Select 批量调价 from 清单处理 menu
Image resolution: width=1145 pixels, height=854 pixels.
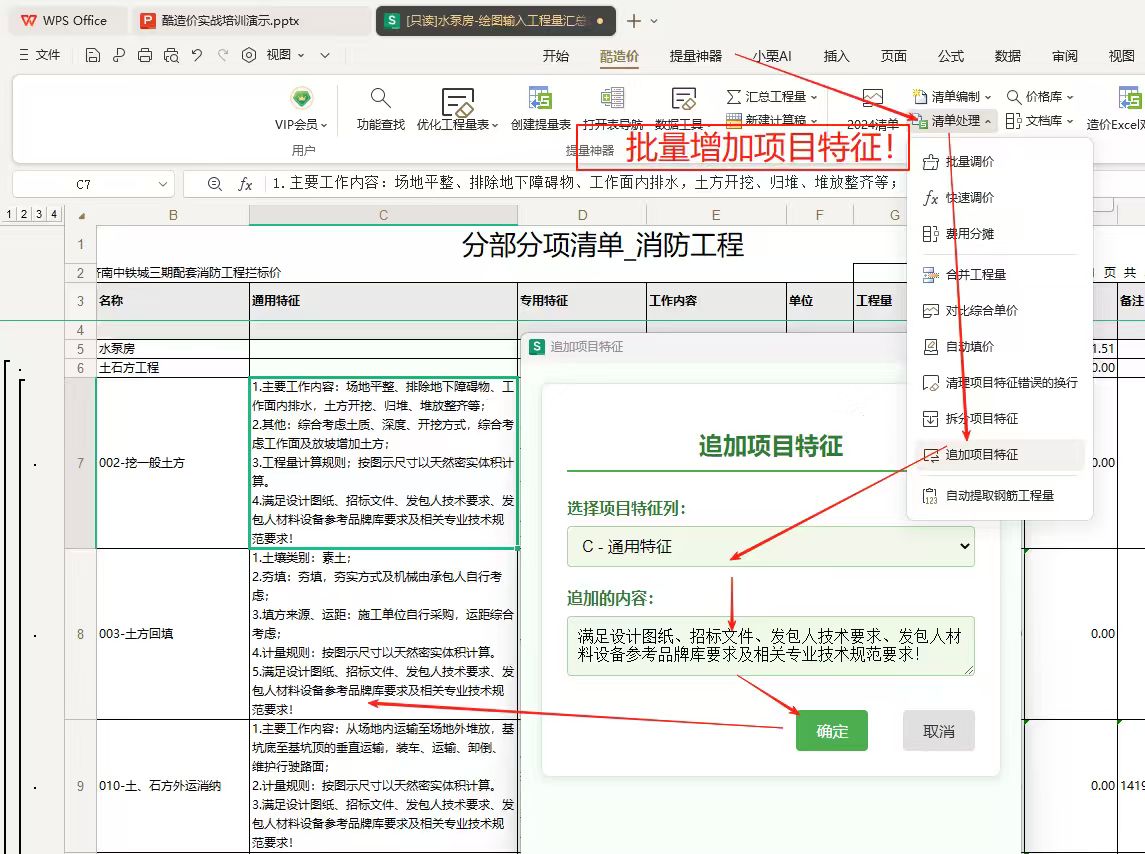click(x=969, y=162)
